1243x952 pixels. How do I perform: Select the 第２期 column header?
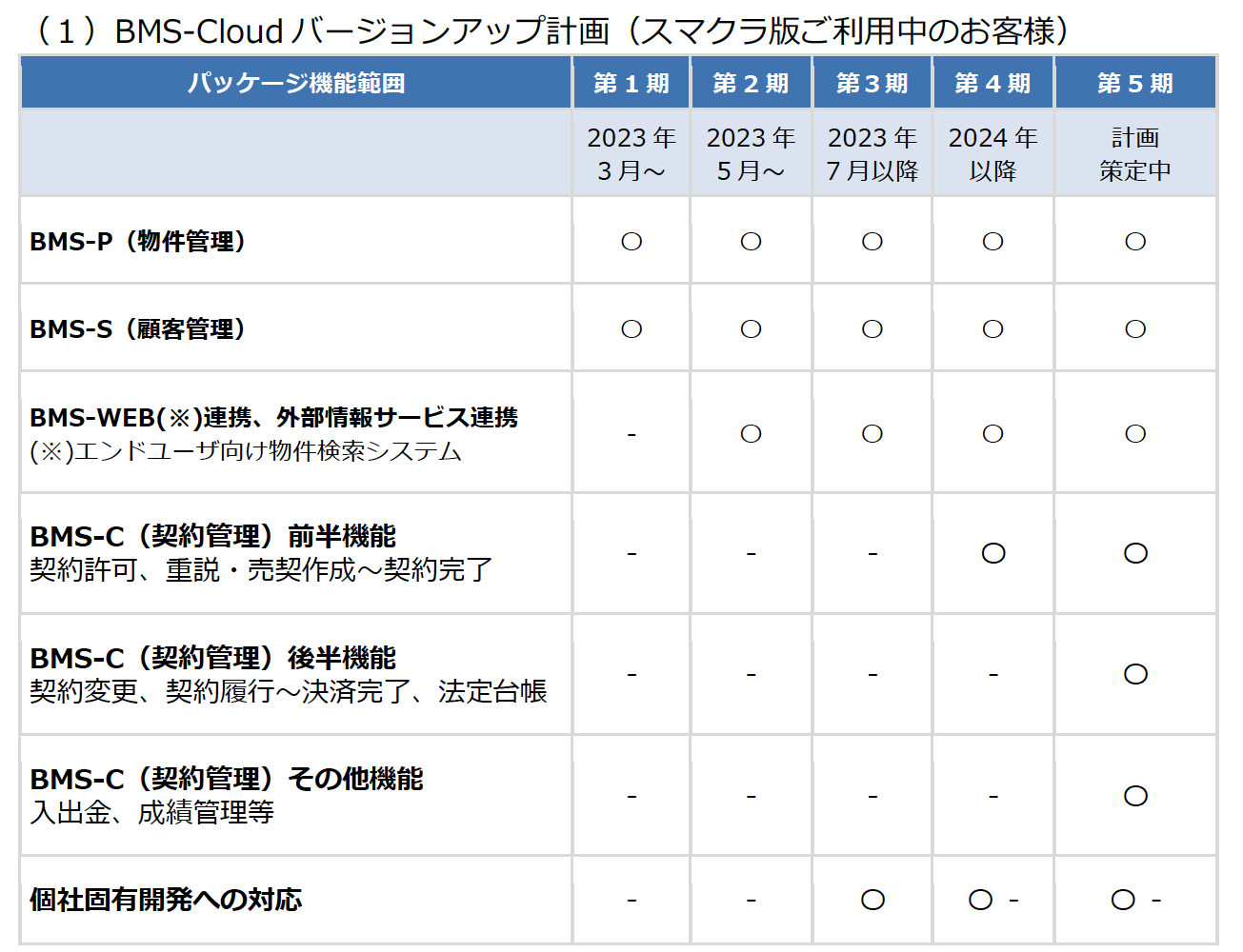751,84
